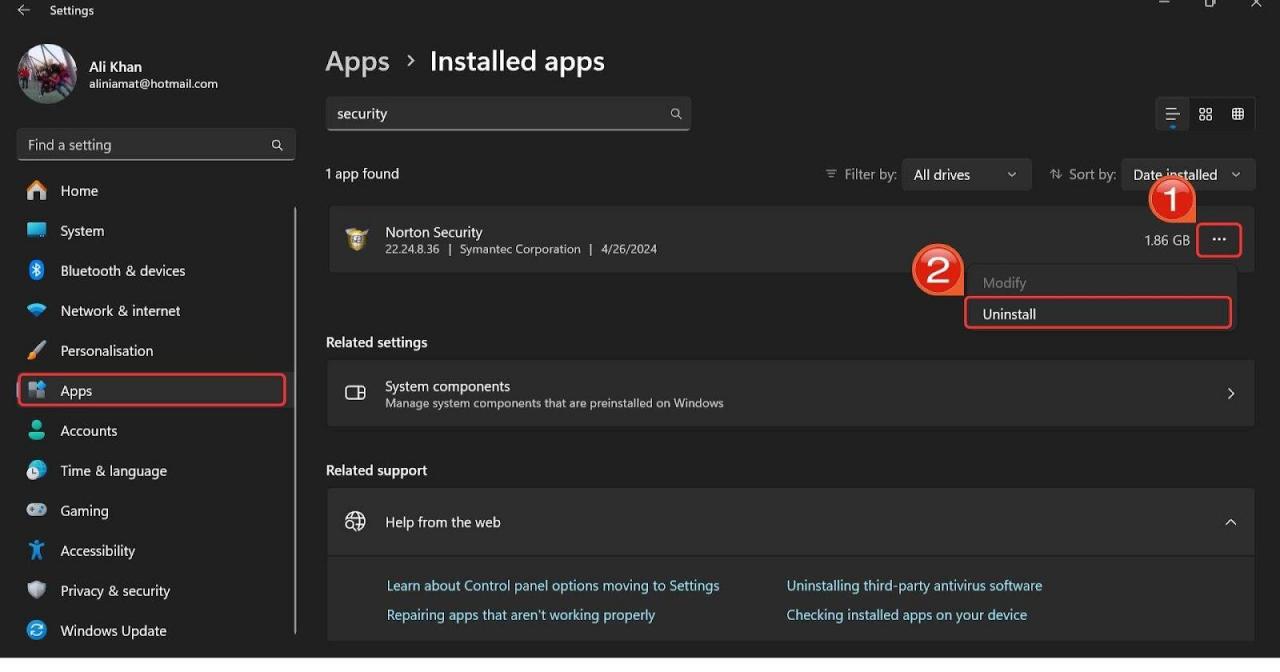
Task: Open Gaming settings
Action: (84, 510)
